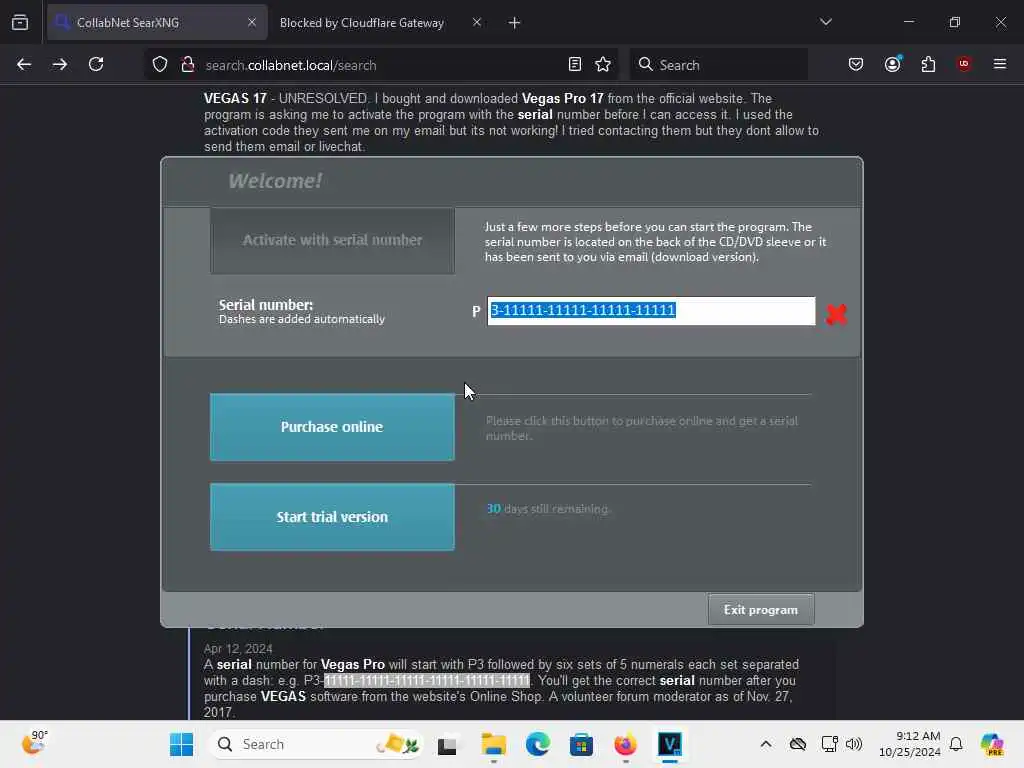Click the Purchase online button
The width and height of the screenshot is (1024, 768).
point(332,427)
